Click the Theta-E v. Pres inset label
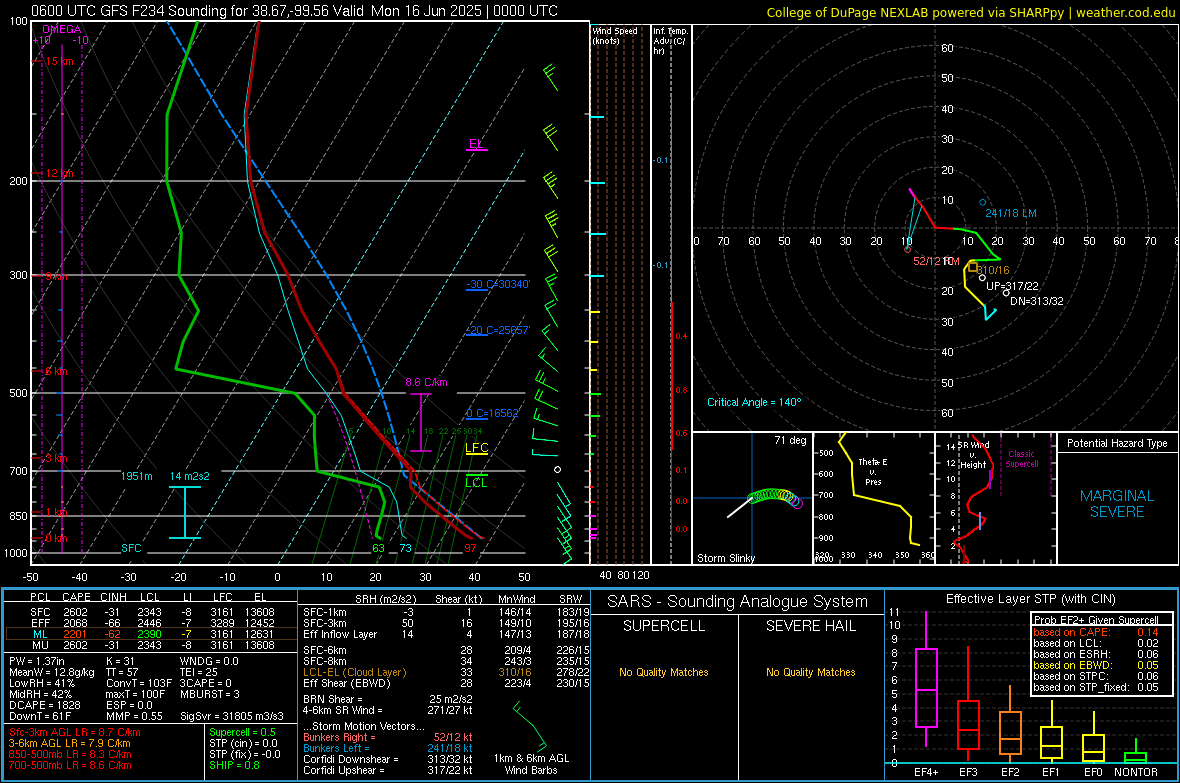The width and height of the screenshot is (1180, 783). coord(873,471)
